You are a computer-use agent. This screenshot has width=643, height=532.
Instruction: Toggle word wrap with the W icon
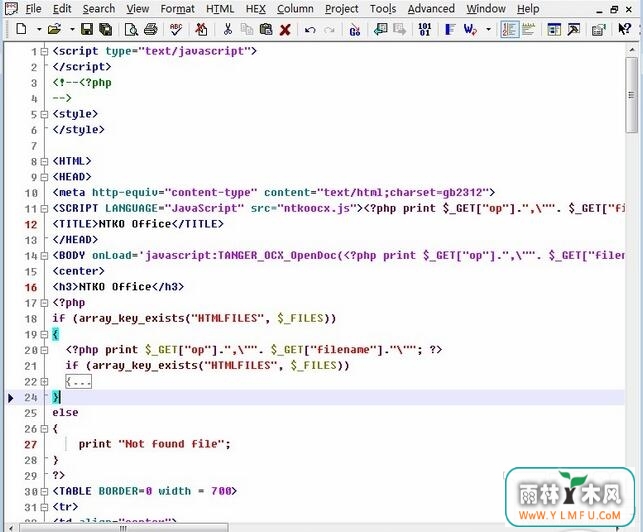470,29
